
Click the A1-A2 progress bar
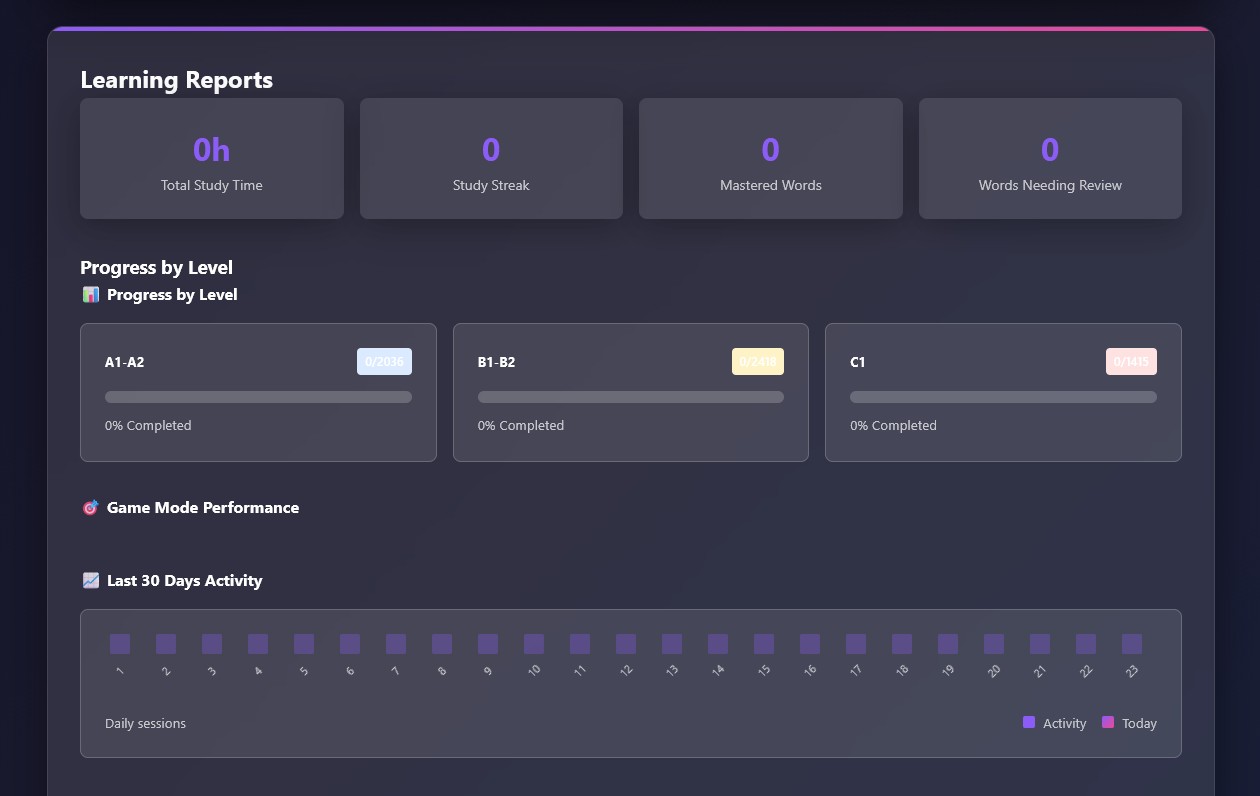pyautogui.click(x=258, y=397)
